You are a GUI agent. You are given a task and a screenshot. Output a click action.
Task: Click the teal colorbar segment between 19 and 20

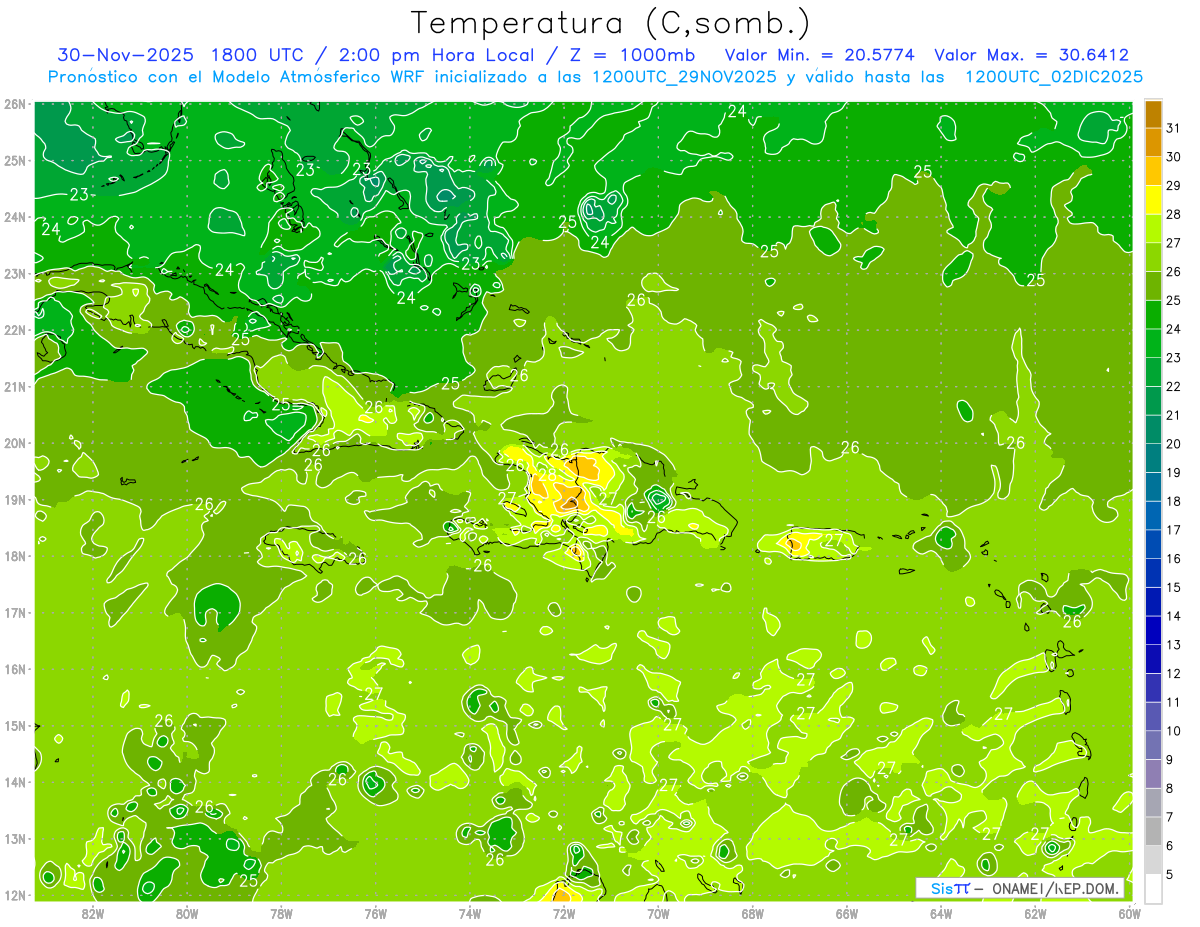1153,458
